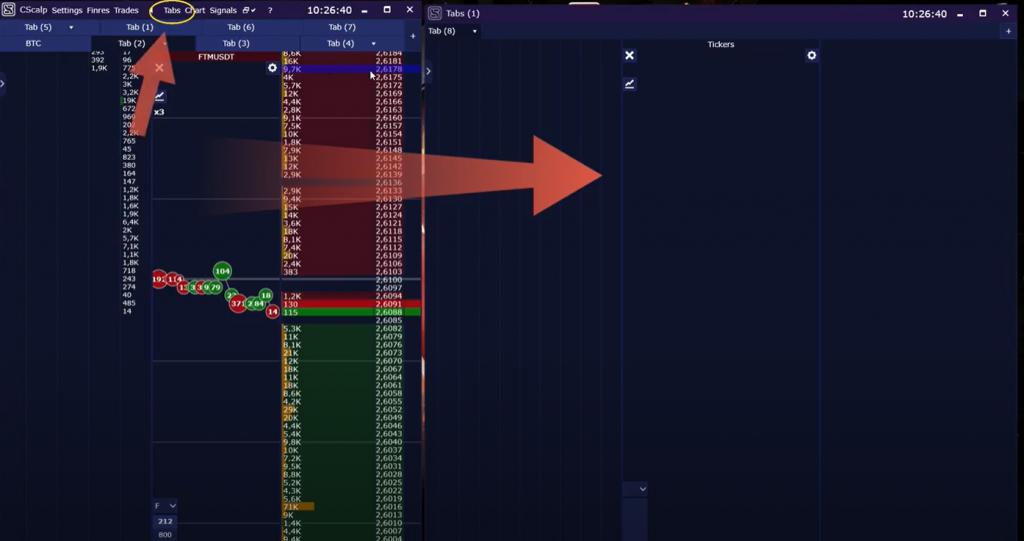Expand the left side panel of the CScalp window
1024x541 pixels.
3,84
